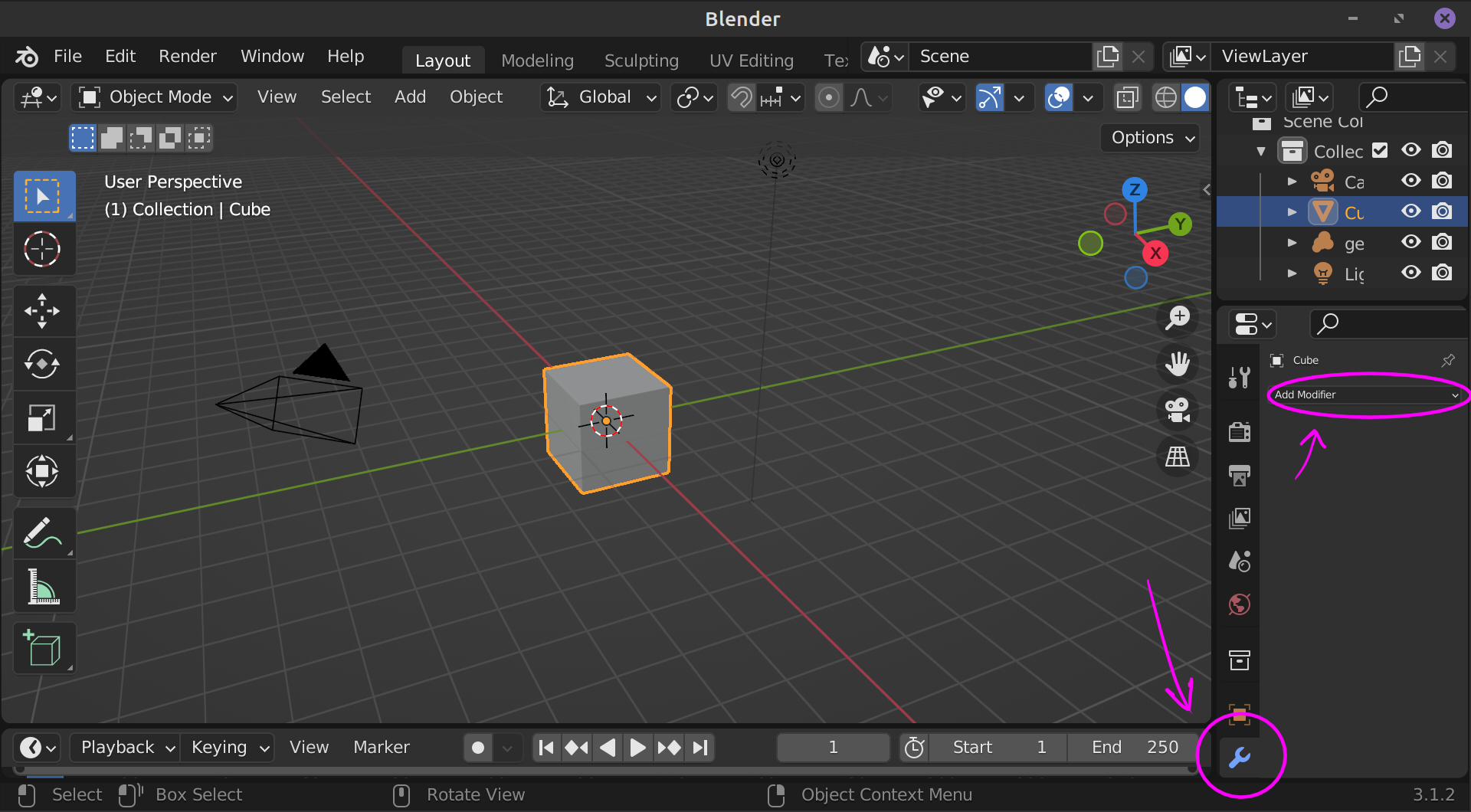Jump to the last frame
Screen dimensions: 1471x812
pyautogui.click(x=699, y=748)
